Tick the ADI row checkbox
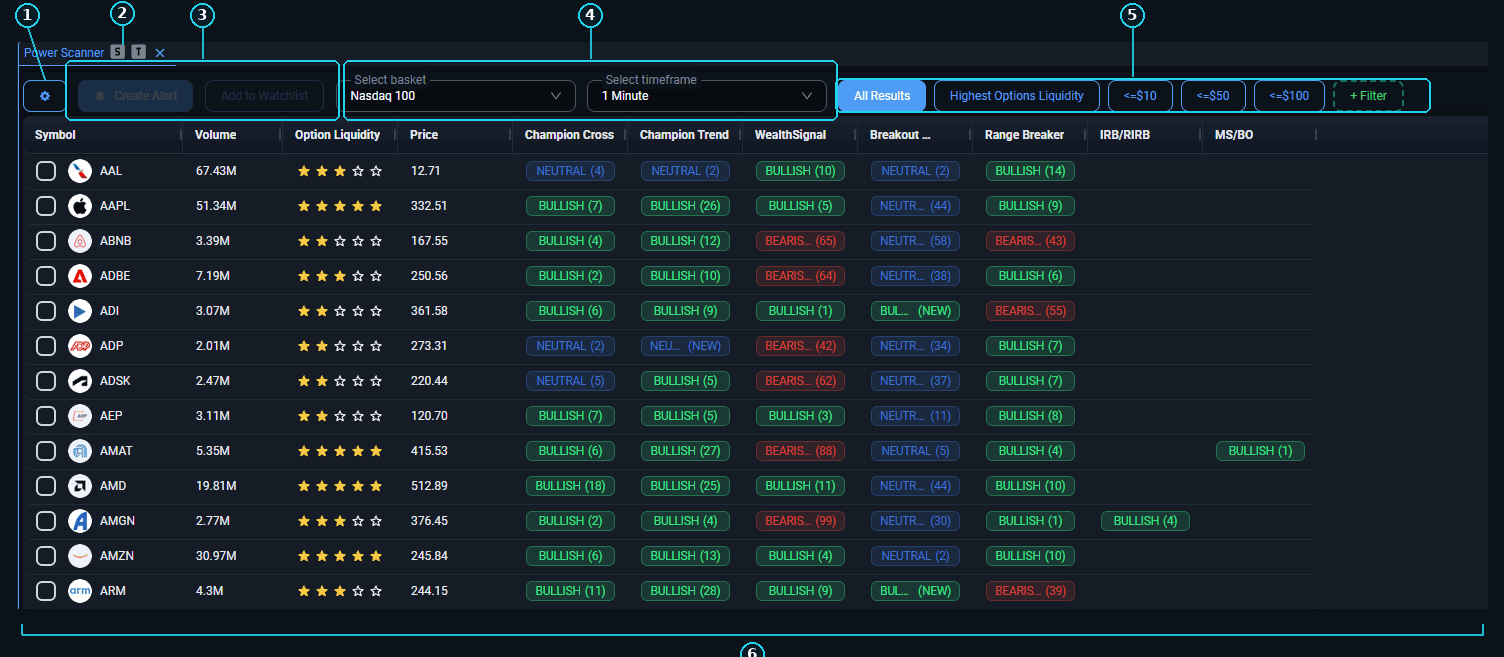Screen dimensions: 1504x657 tap(46, 311)
